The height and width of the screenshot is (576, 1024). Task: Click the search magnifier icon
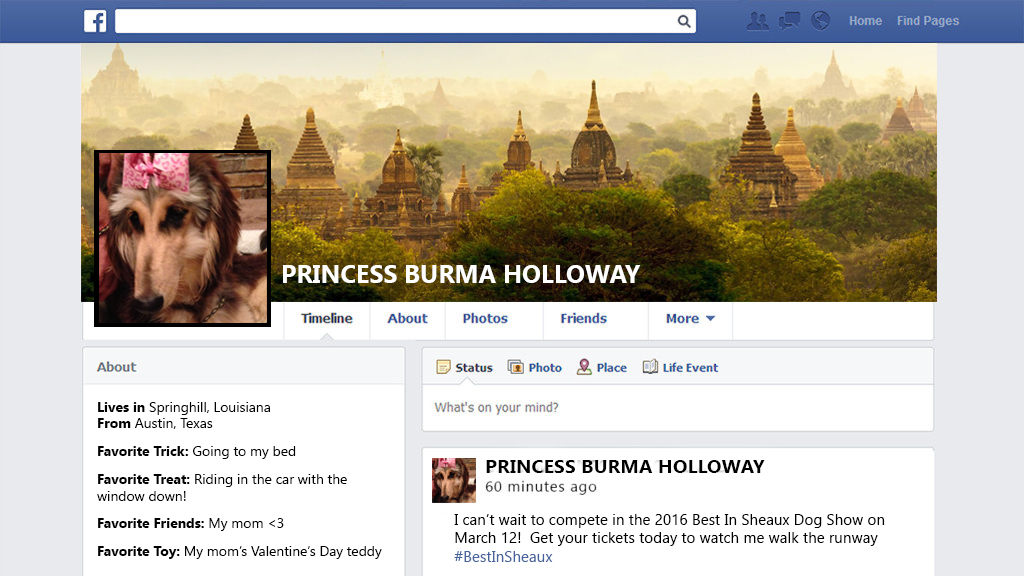click(x=684, y=21)
